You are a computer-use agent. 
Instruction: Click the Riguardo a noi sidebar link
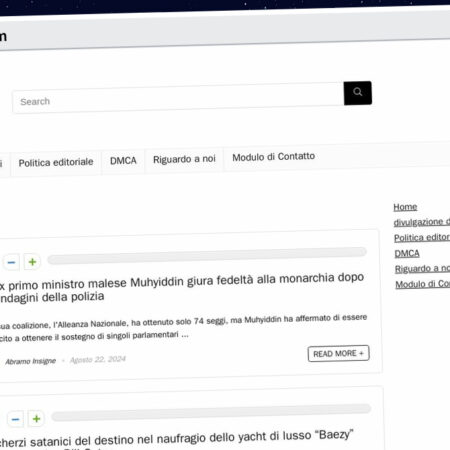click(422, 269)
